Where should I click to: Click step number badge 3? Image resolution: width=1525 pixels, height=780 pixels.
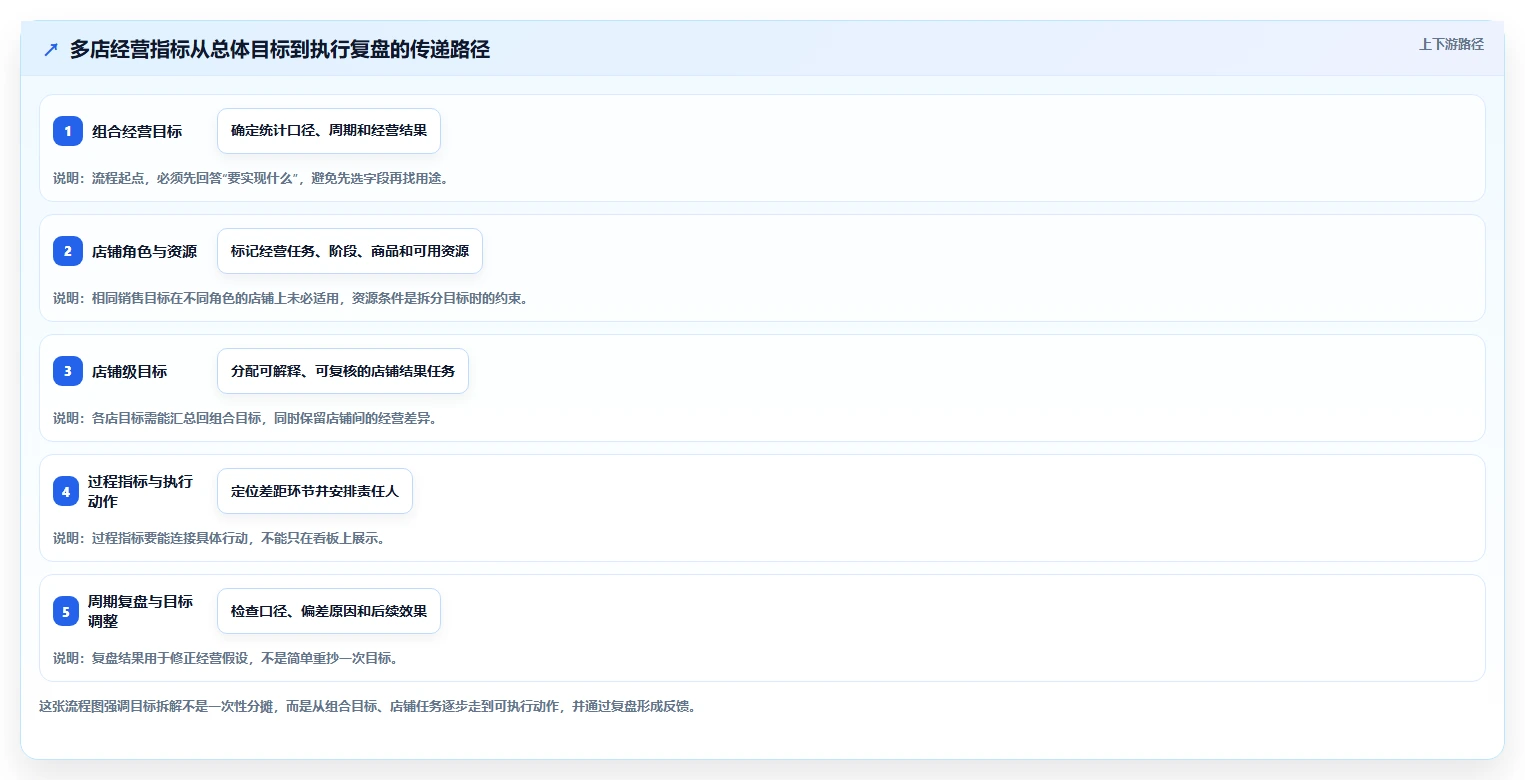68,371
